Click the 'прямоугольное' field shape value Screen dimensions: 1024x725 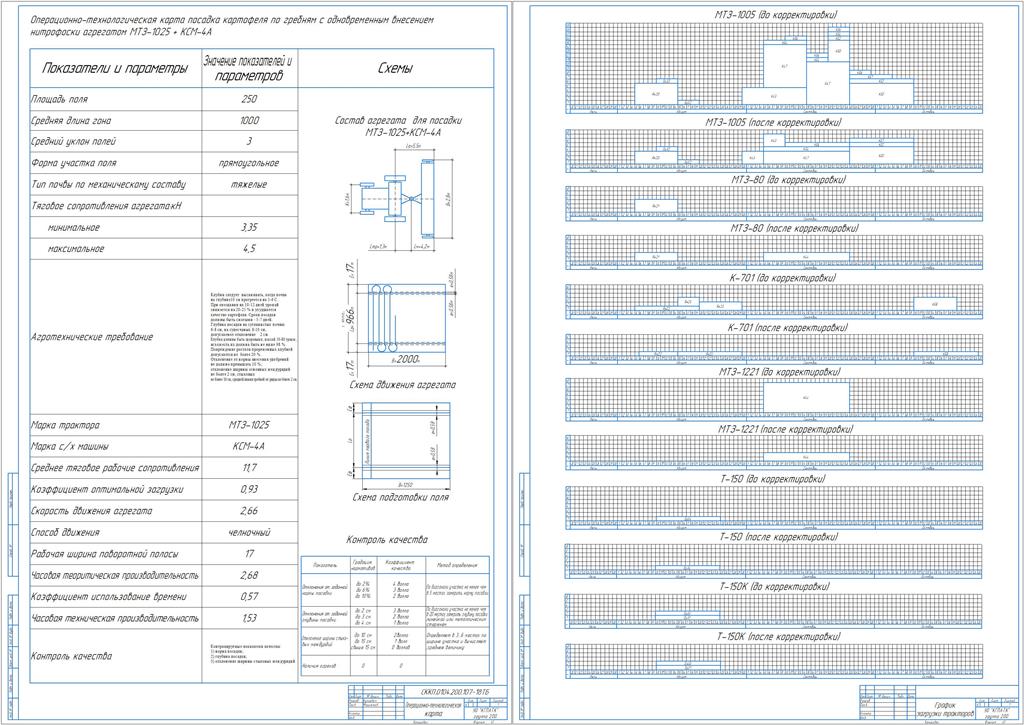[x=248, y=163]
